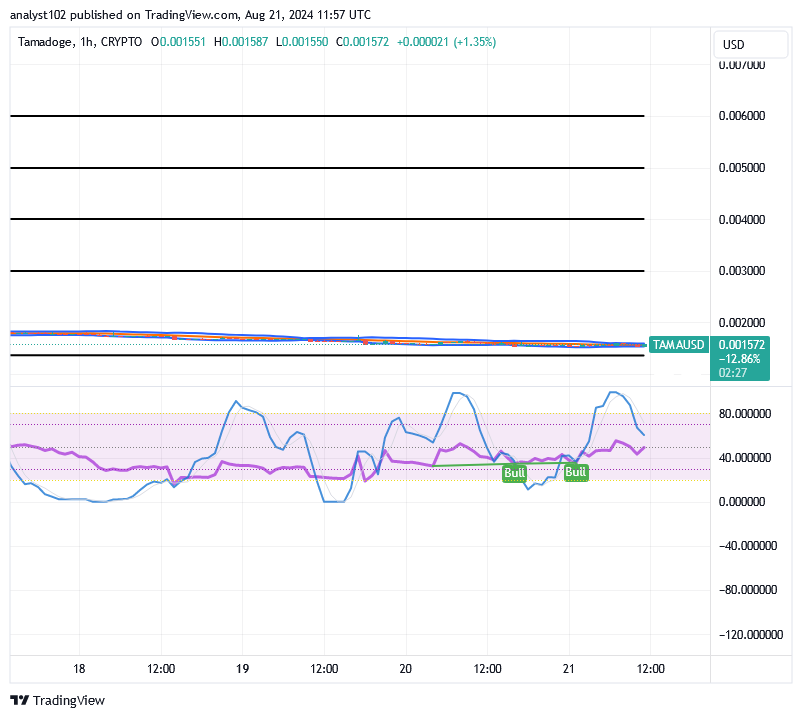This screenshot has height=718, width=802.
Task: Click the -120.000000 indicator scale label
Action: pos(746,635)
